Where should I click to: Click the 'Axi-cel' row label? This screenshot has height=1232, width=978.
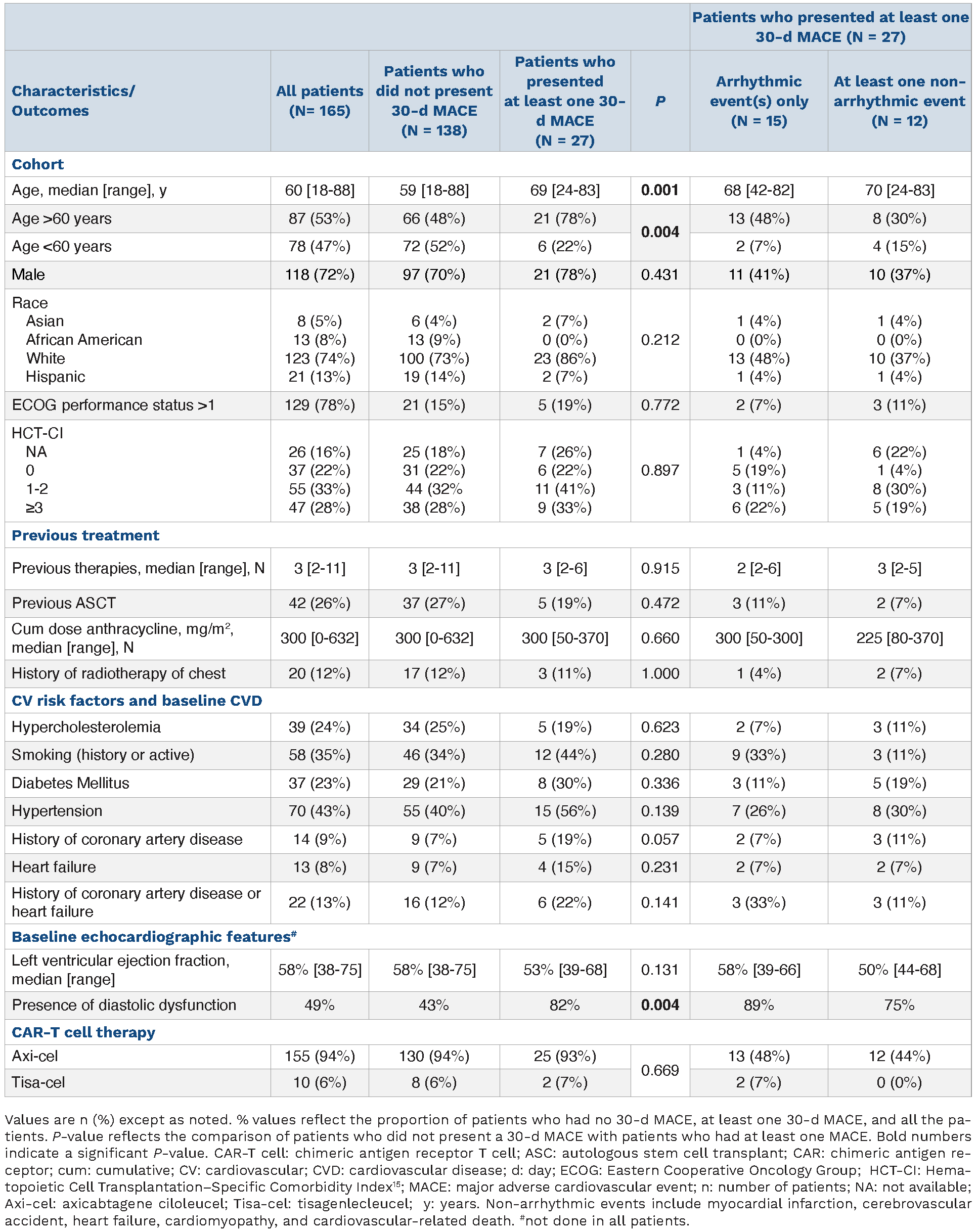click(35, 1056)
